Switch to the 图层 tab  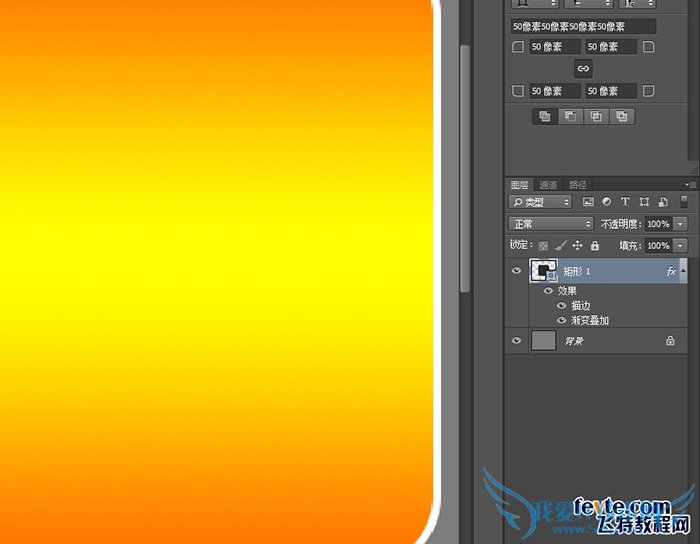[519, 185]
